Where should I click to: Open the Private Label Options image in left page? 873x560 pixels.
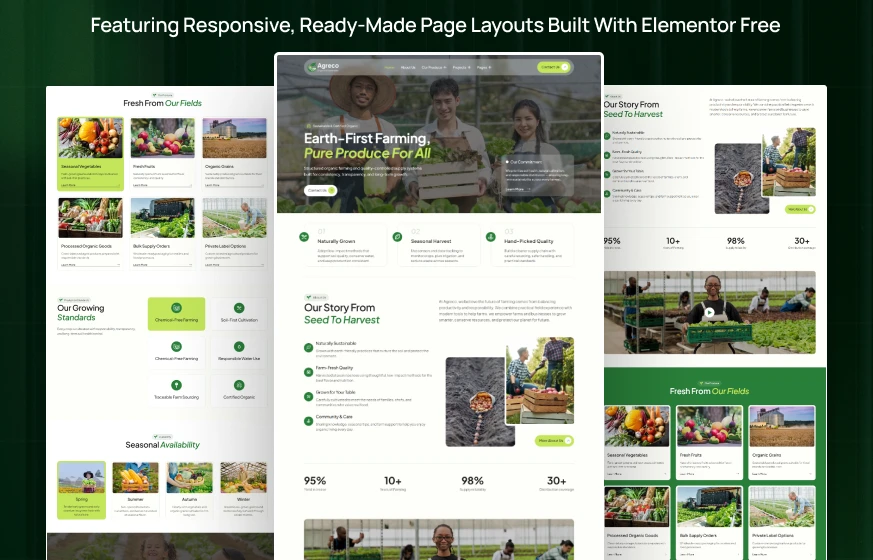pyautogui.click(x=234, y=218)
